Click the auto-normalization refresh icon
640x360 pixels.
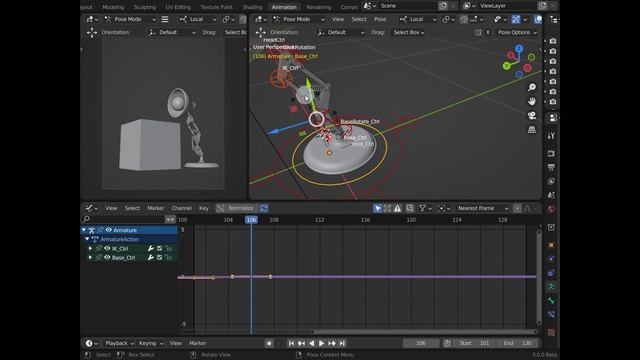(264, 208)
